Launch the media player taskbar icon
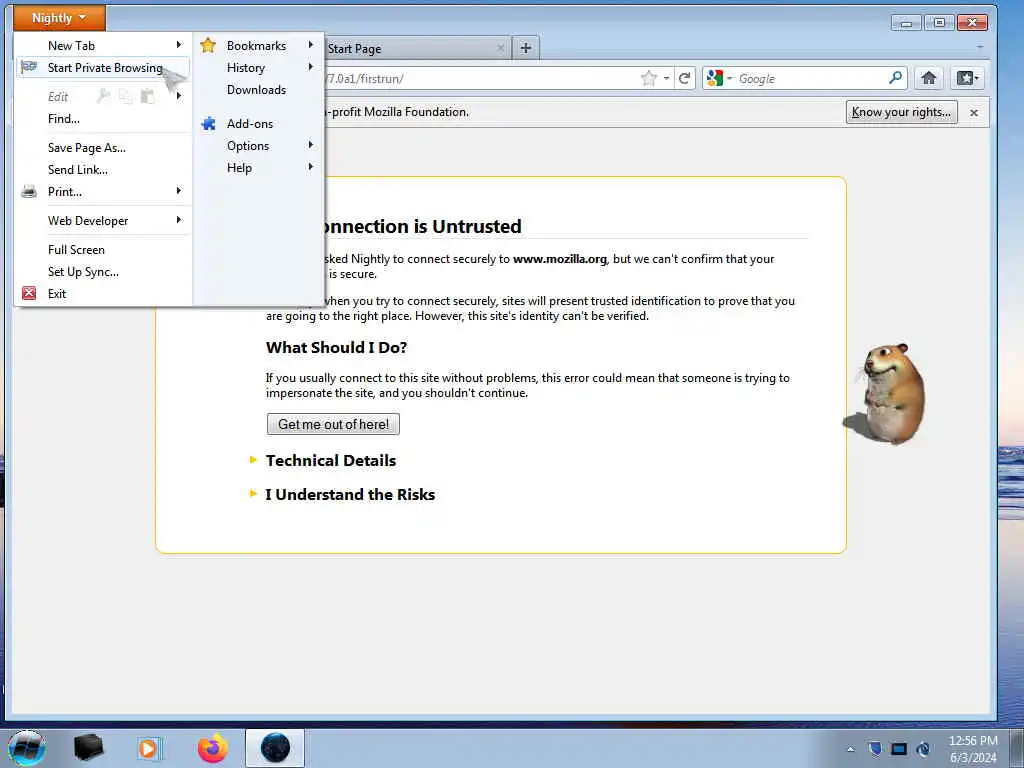 click(x=149, y=748)
